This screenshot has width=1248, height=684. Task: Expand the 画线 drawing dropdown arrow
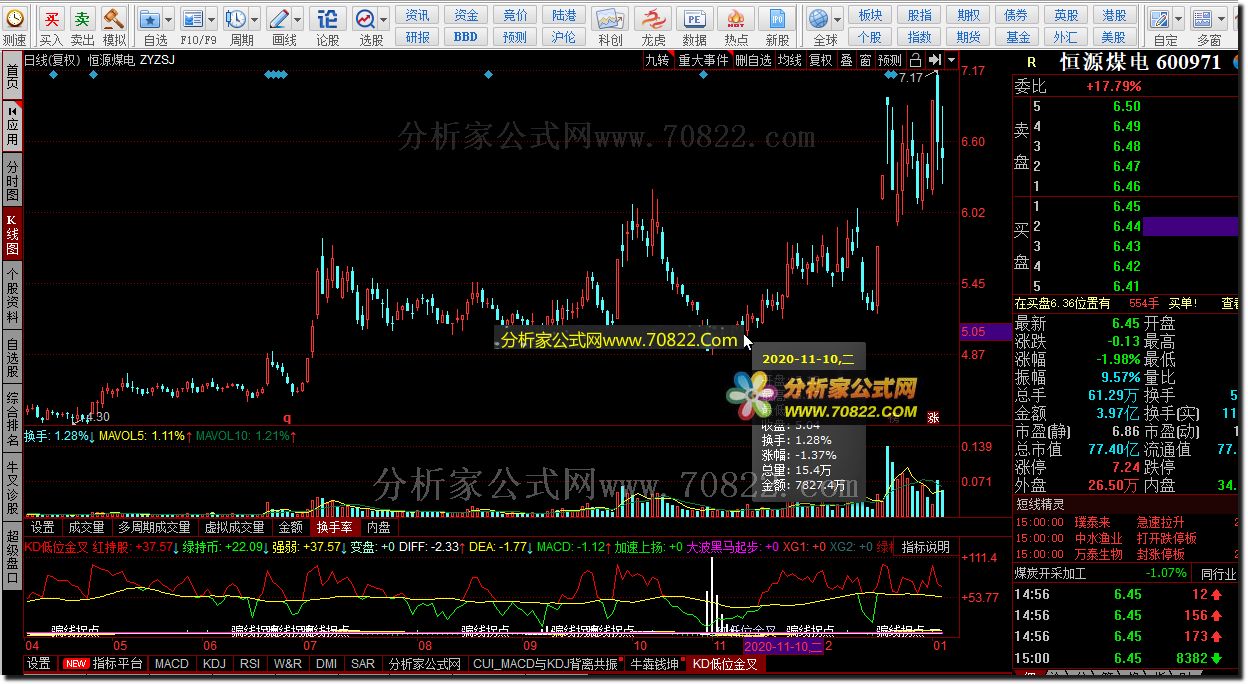(299, 19)
